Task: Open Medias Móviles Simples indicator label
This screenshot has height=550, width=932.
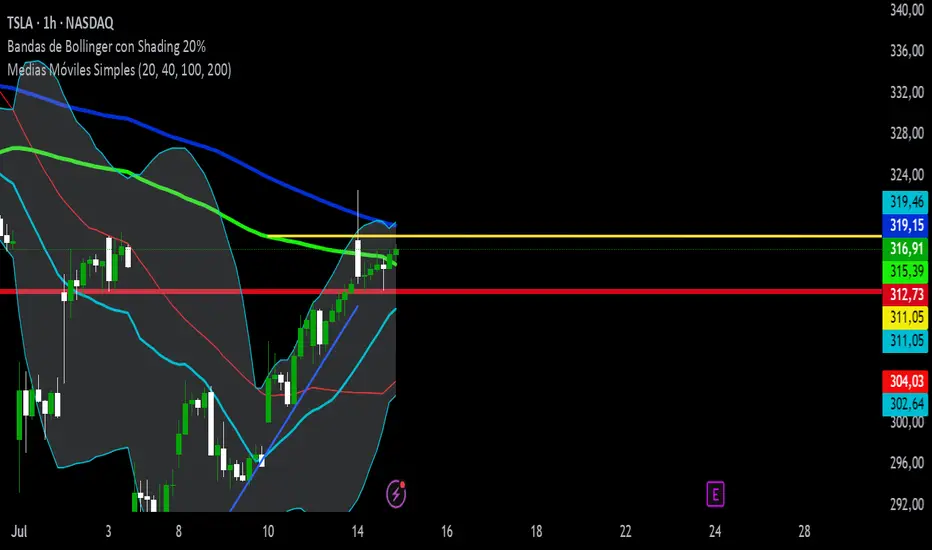Action: 119,70
